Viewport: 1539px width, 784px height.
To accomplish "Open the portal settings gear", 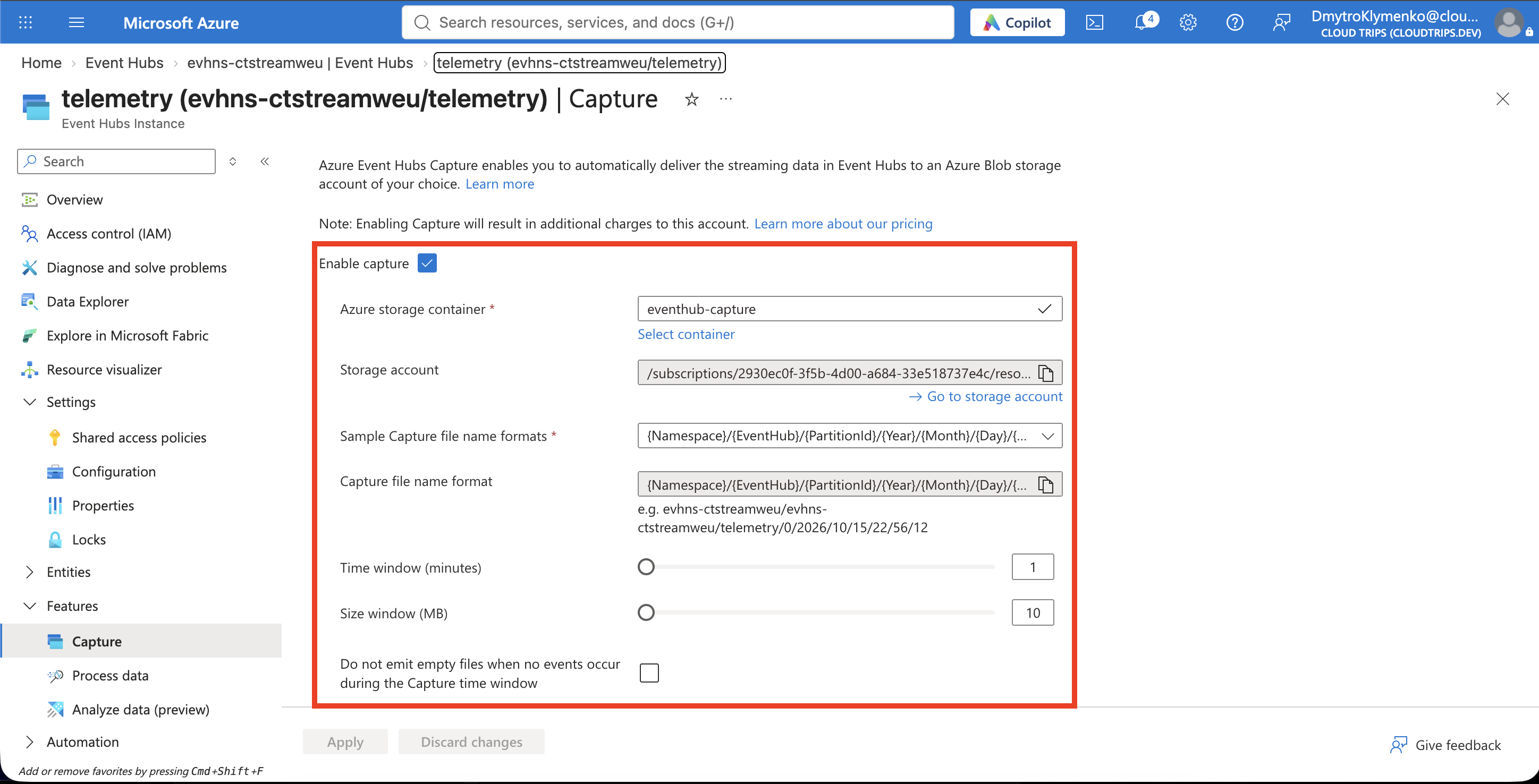I will [x=1188, y=23].
